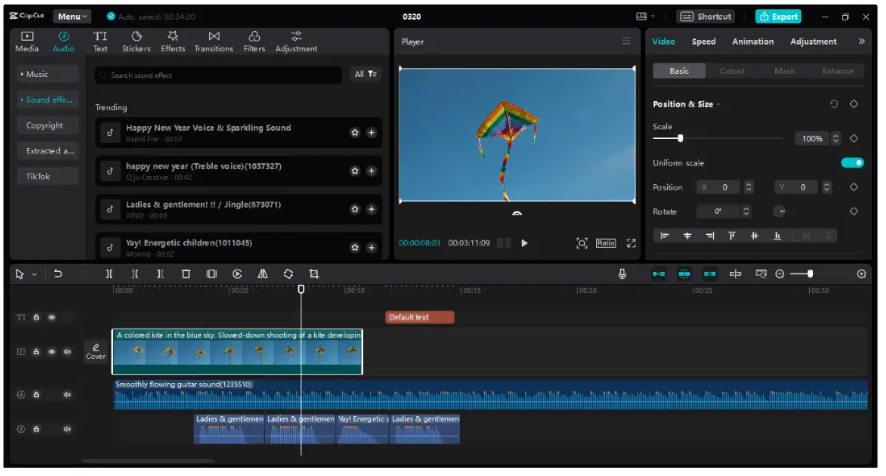Click the Shortcut button
The height and width of the screenshot is (476, 886).
pyautogui.click(x=707, y=16)
